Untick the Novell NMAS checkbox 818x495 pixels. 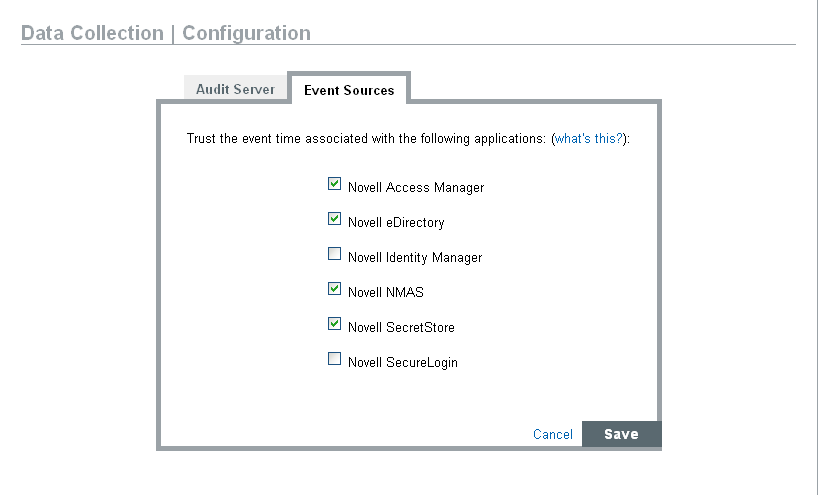tap(334, 289)
